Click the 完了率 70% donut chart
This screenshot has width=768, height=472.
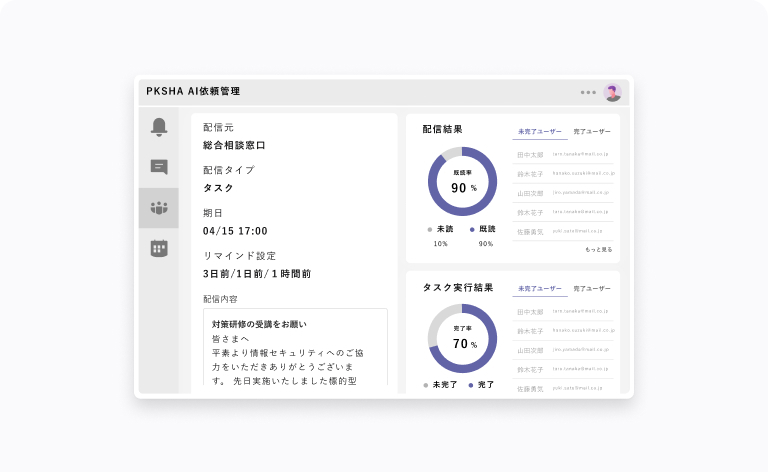tap(462, 338)
